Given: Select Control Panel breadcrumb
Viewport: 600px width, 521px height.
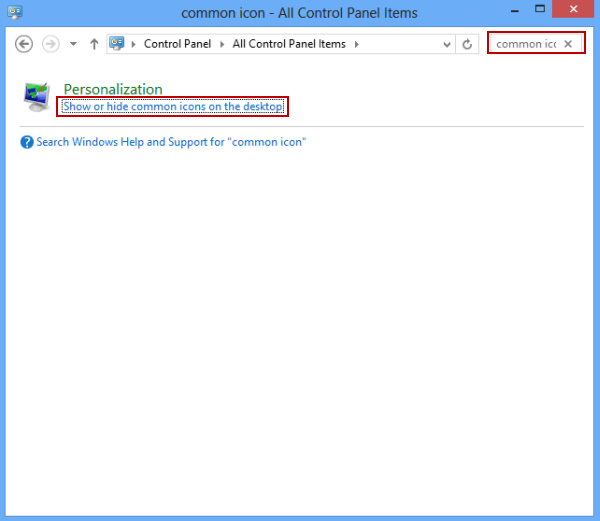Looking at the screenshot, I should click(x=177, y=44).
